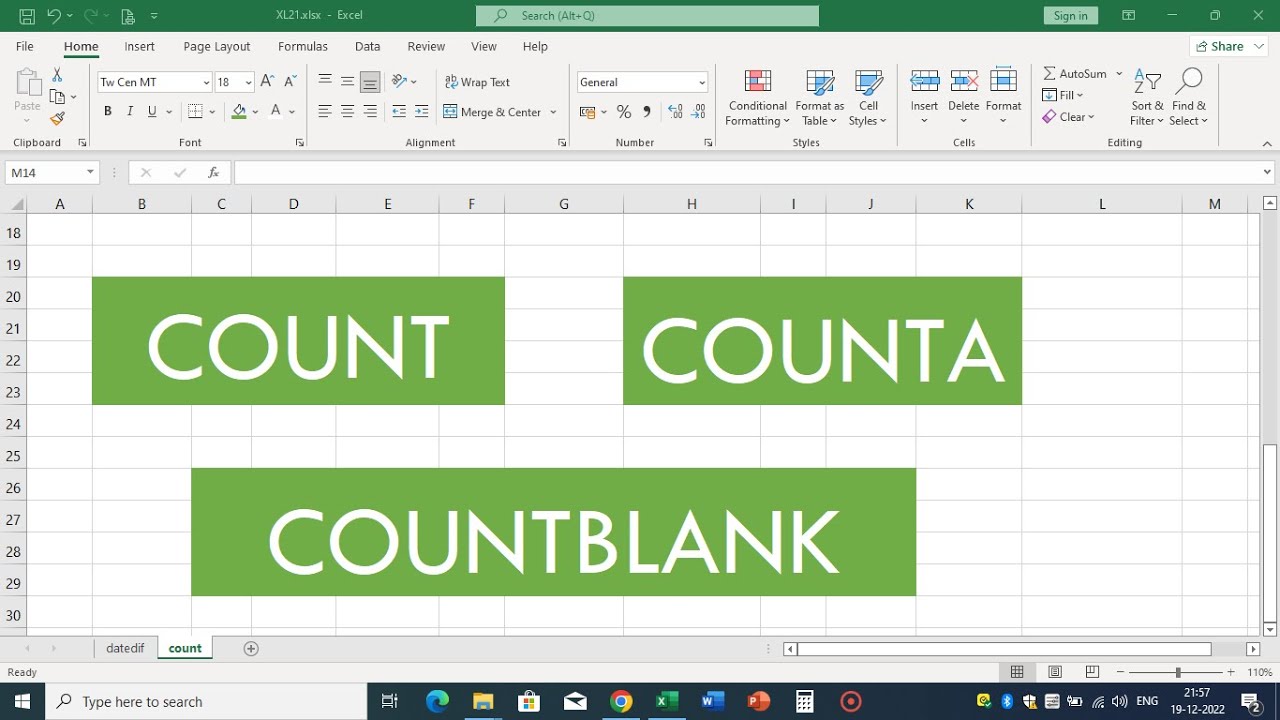Toggle bottom vertical alignment

370,81
